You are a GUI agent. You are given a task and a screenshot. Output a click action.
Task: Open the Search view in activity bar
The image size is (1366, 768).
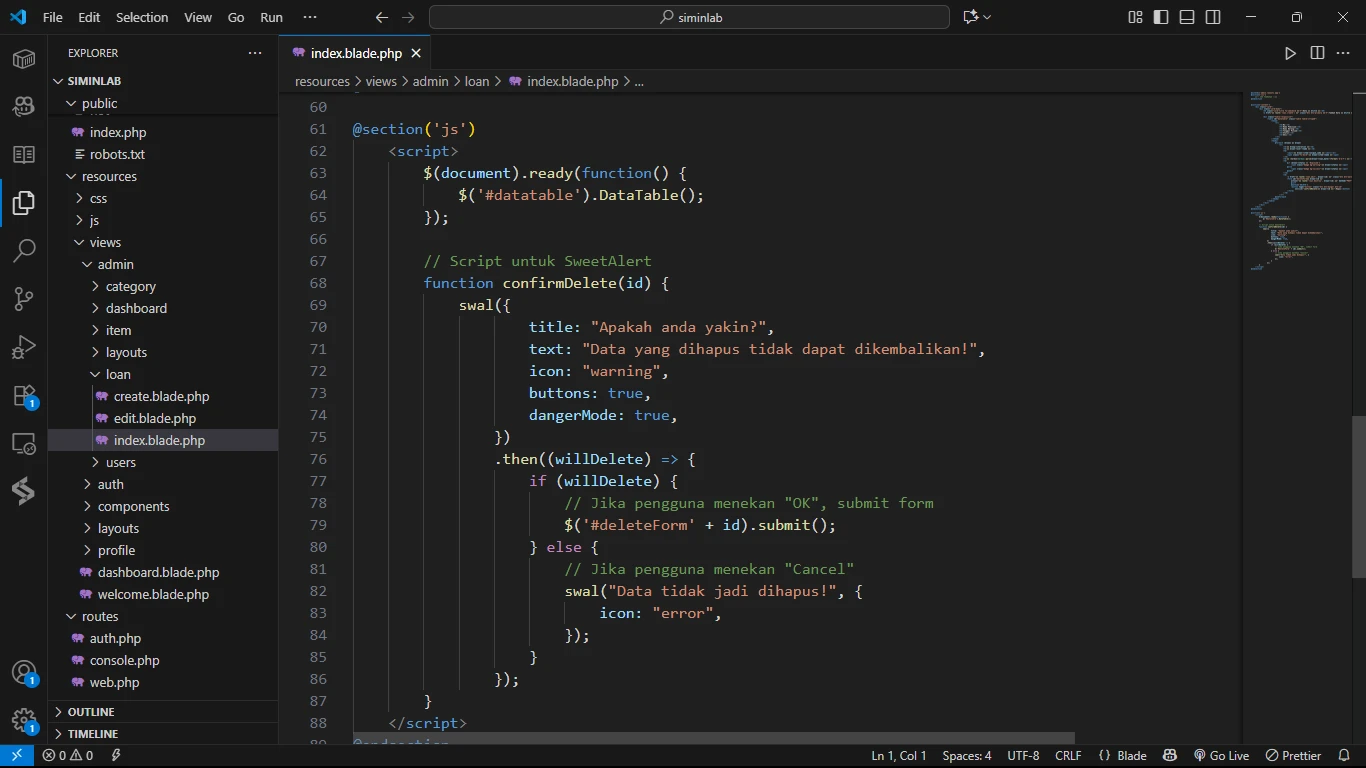pyautogui.click(x=24, y=251)
